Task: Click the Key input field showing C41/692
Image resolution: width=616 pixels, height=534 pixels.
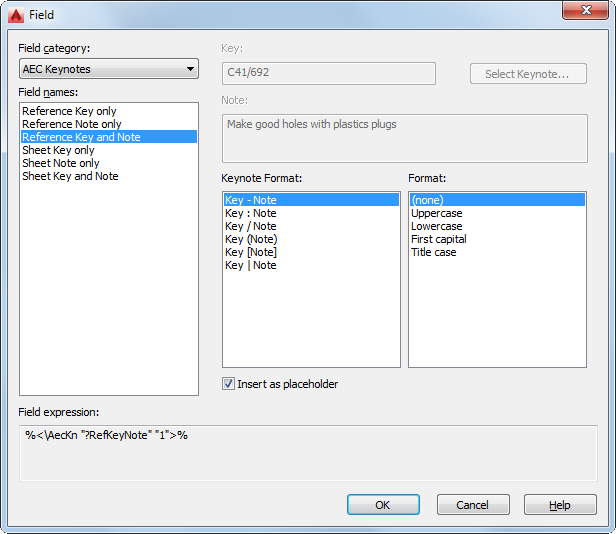Action: (329, 73)
